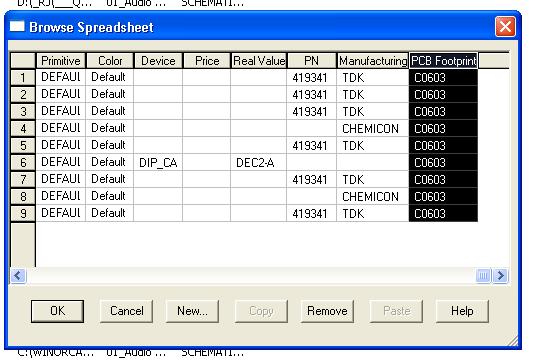Click the horizontal scrollbar thumb

(483, 276)
